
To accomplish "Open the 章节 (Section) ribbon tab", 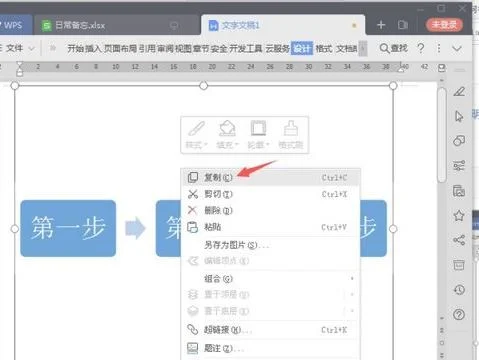I will (x=201, y=49).
